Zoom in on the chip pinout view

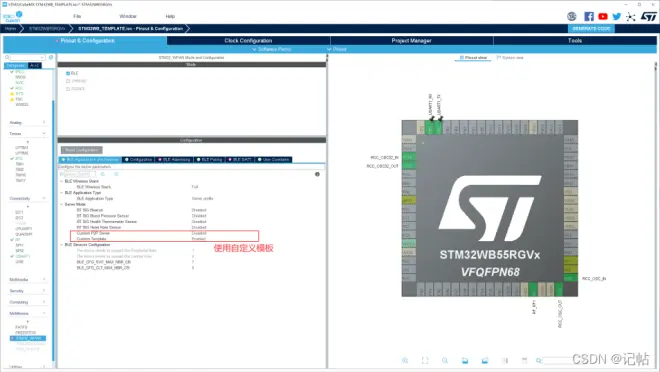pyautogui.click(x=405, y=361)
